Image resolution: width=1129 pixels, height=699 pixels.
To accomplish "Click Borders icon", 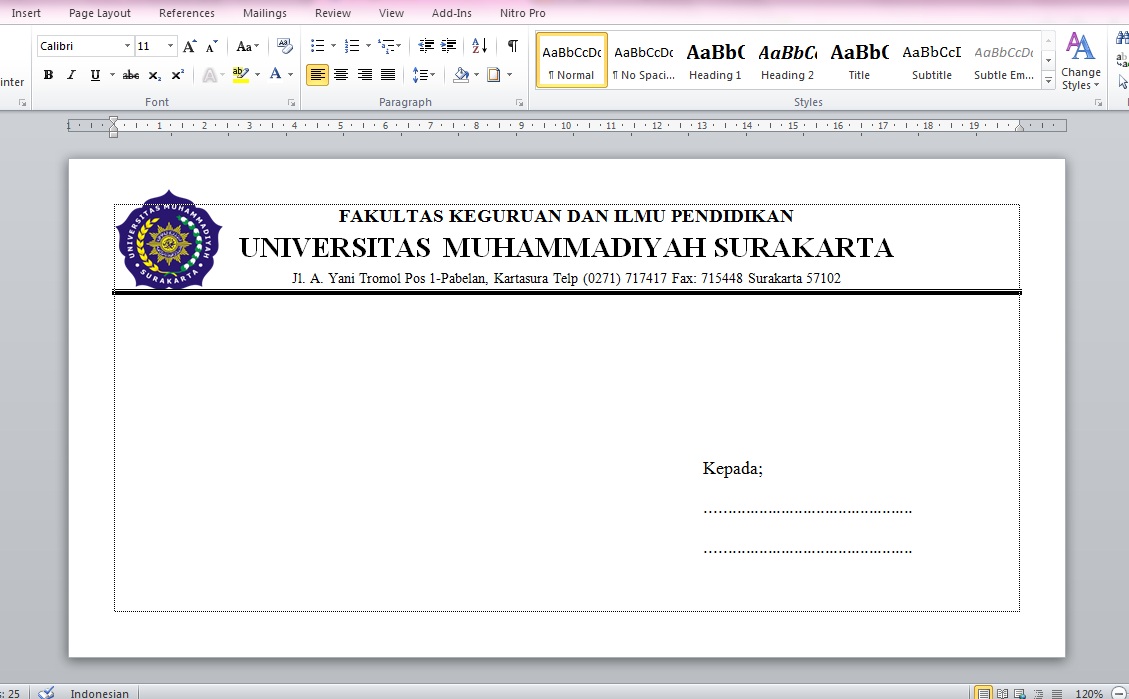I will [x=494, y=75].
